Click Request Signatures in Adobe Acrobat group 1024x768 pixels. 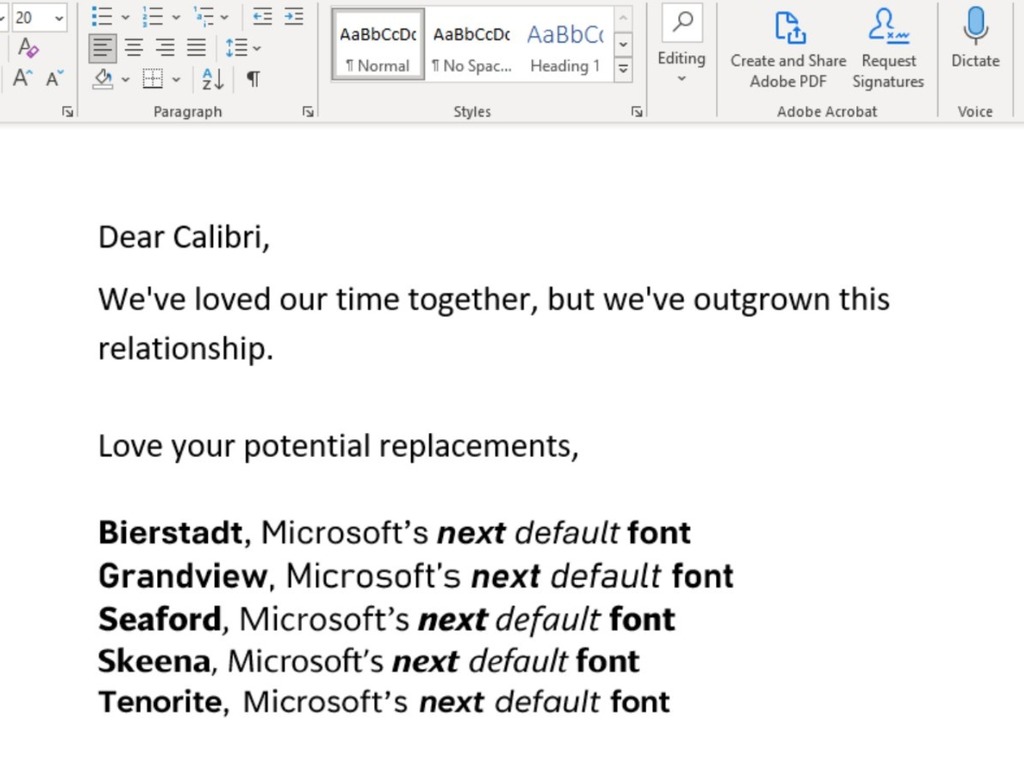[x=888, y=48]
